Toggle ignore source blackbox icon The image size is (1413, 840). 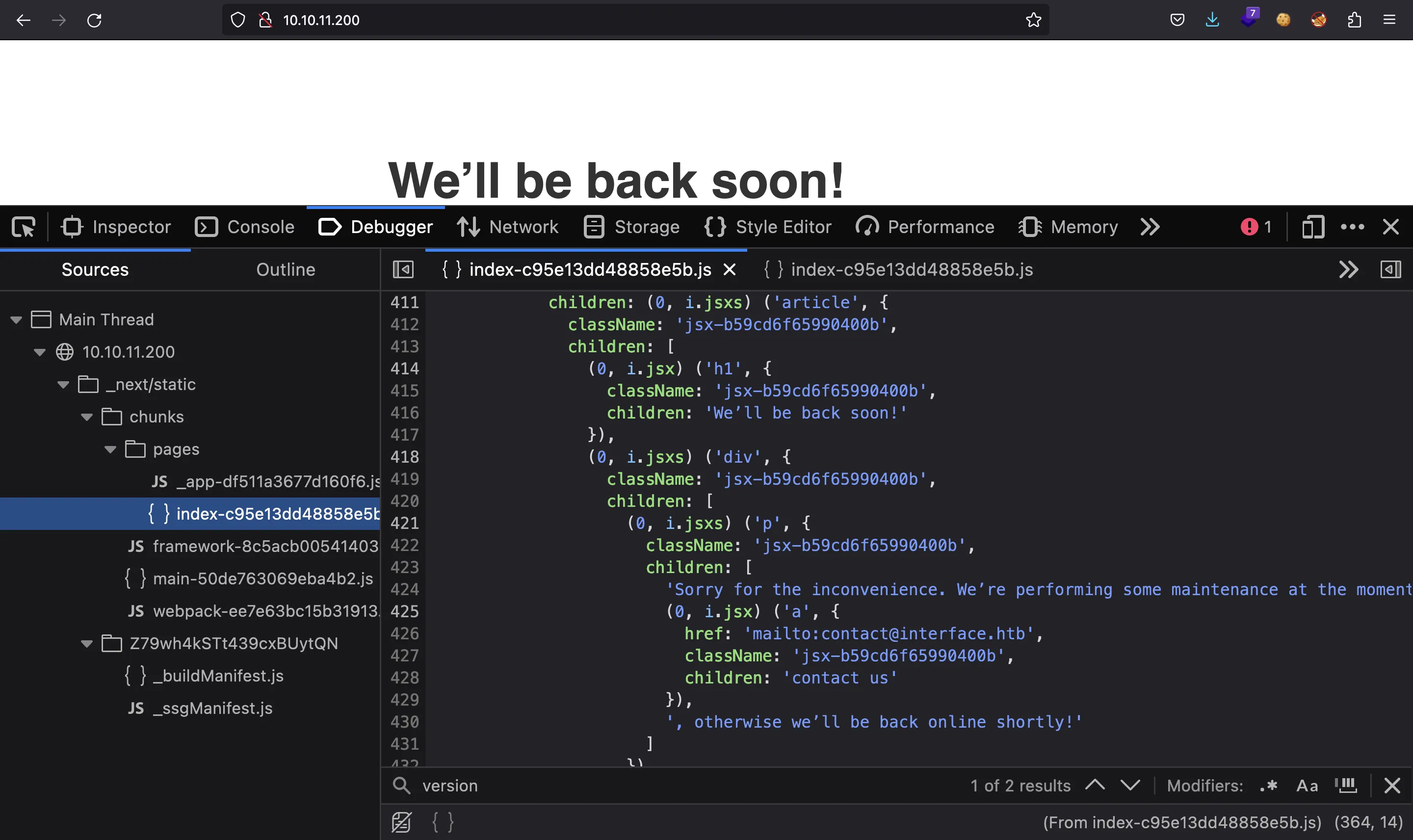tap(401, 822)
